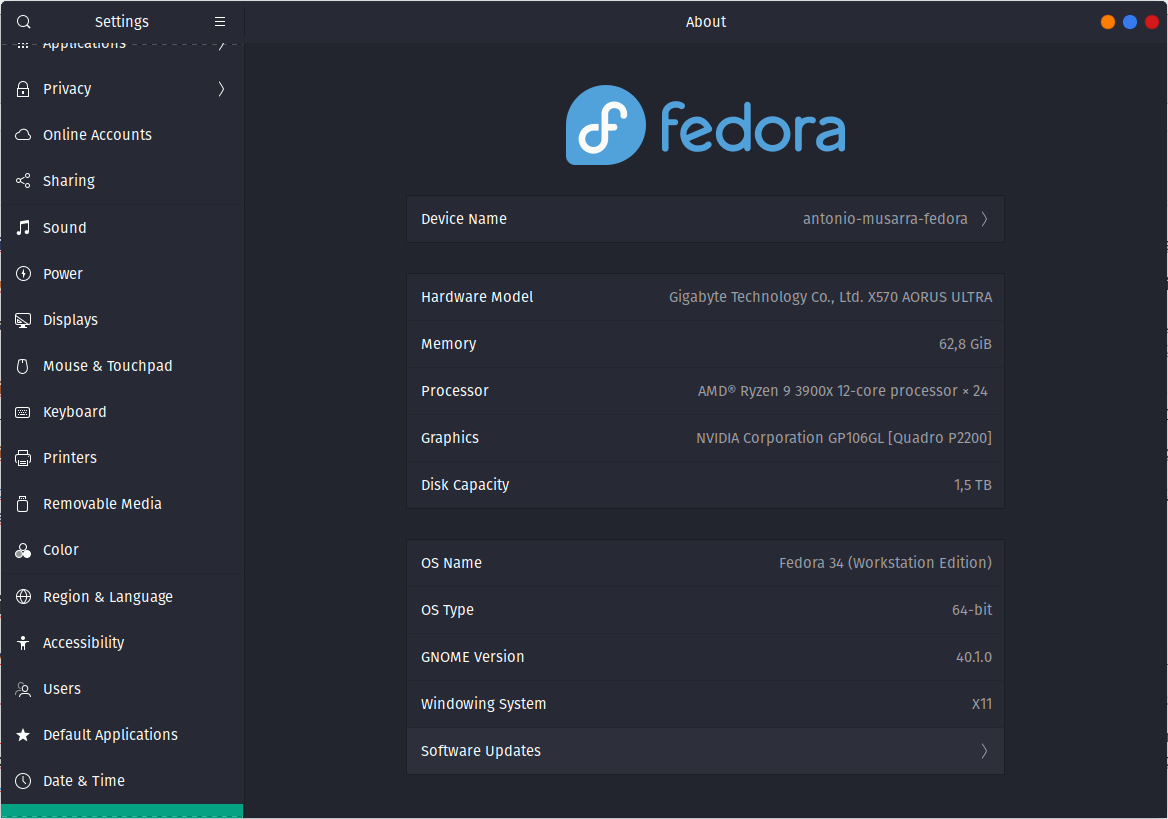Click the Memory value 62,8 GiB
Image resolution: width=1168 pixels, height=819 pixels.
[965, 344]
